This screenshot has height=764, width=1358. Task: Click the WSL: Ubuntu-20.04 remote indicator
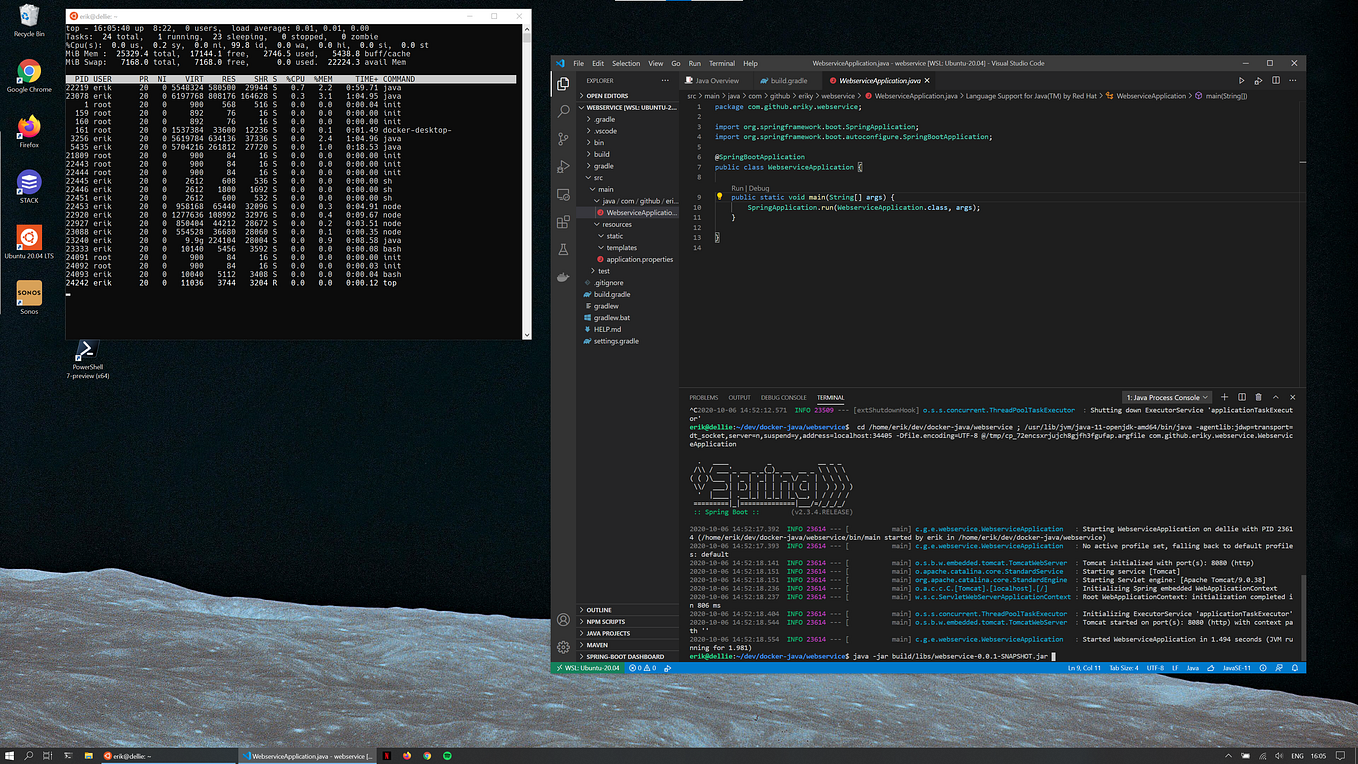click(586, 668)
